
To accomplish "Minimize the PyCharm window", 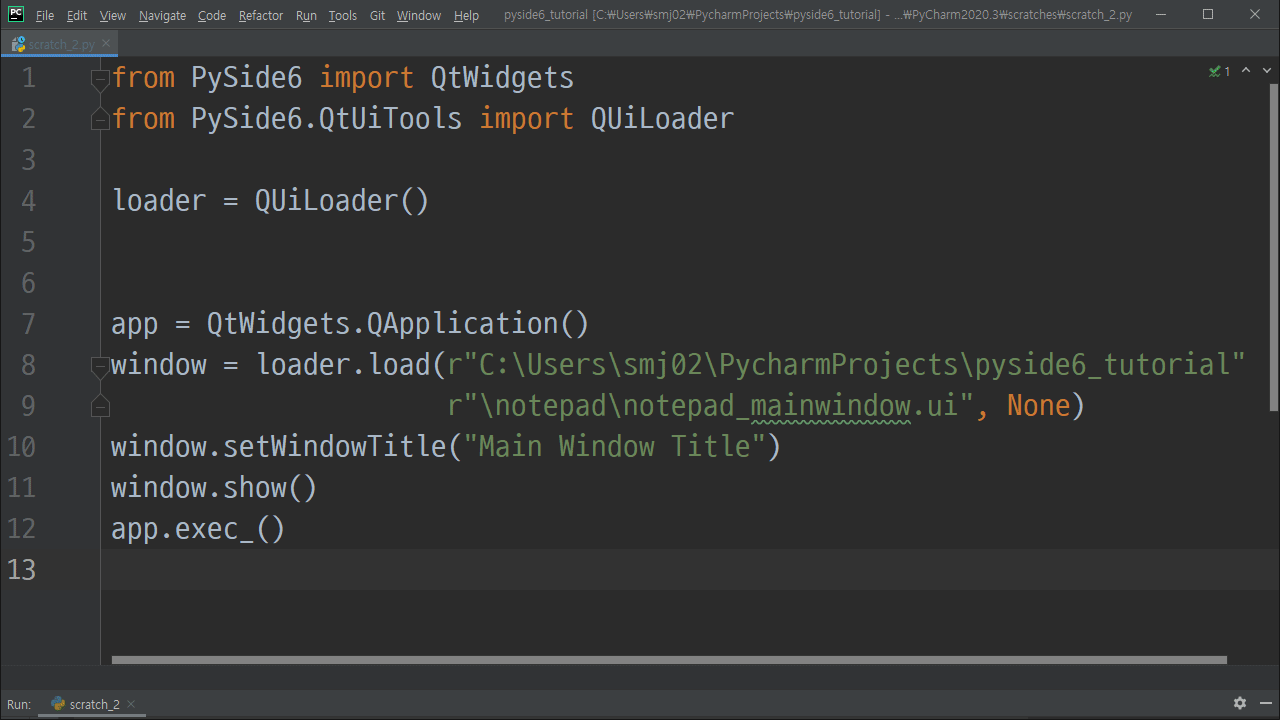I will coord(1161,14).
